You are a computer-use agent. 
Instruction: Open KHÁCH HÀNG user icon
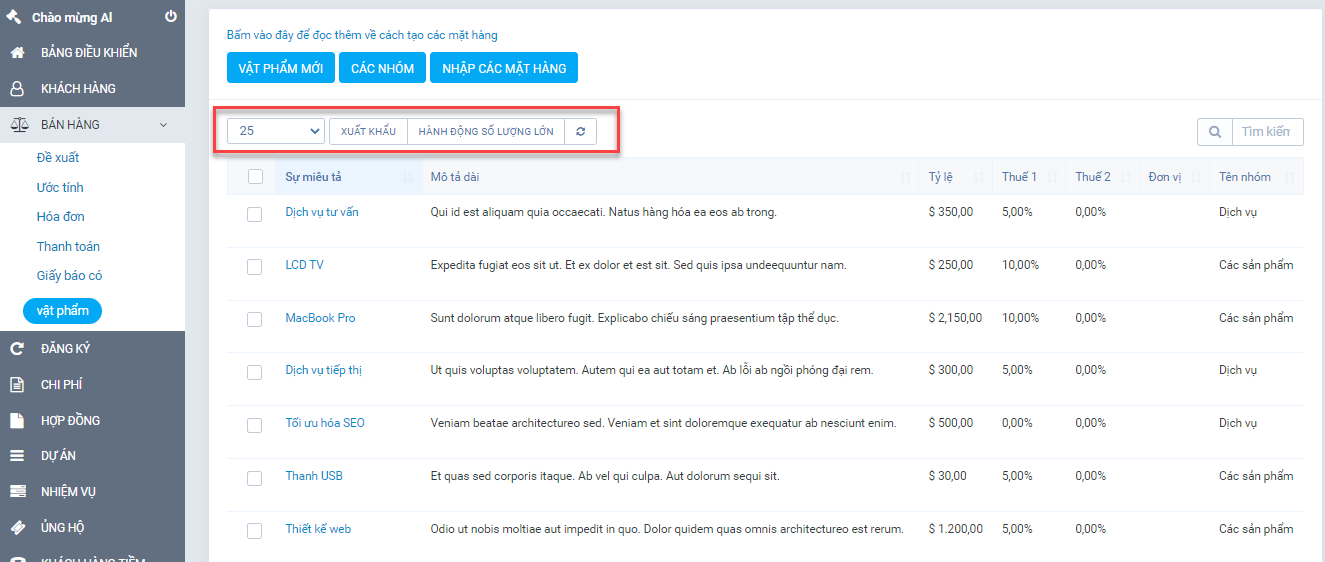point(17,89)
